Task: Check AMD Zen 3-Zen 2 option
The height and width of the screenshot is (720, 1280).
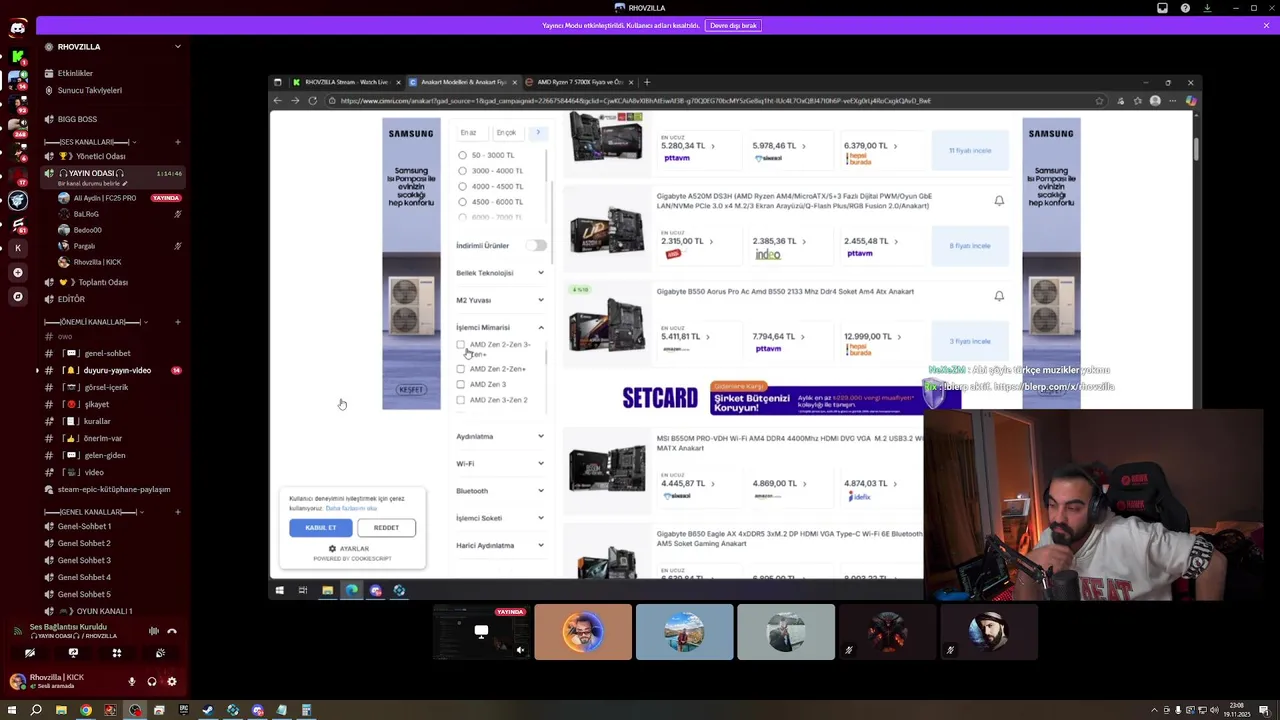Action: click(x=461, y=400)
